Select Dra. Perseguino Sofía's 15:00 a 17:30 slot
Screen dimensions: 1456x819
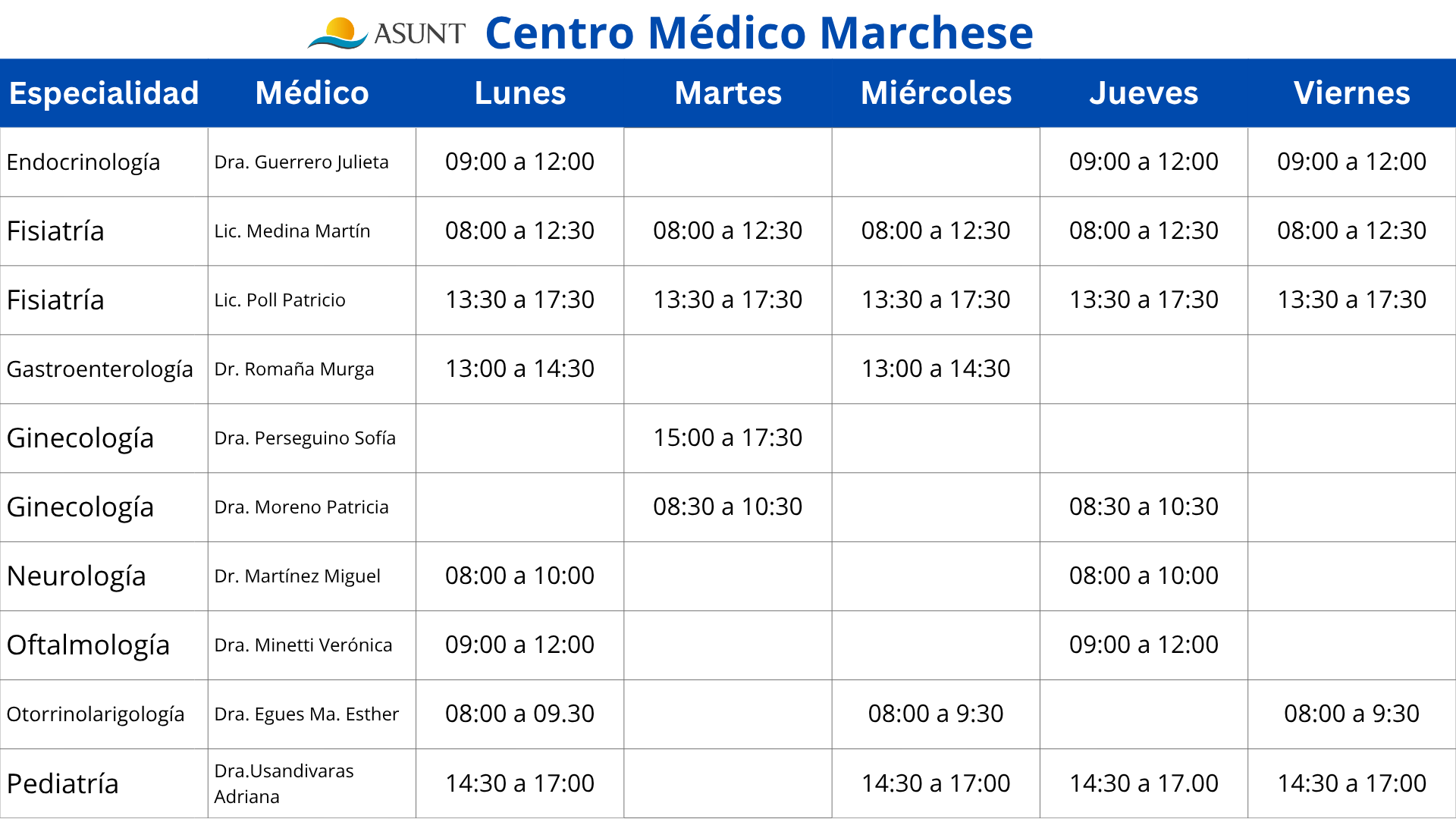[x=728, y=438]
